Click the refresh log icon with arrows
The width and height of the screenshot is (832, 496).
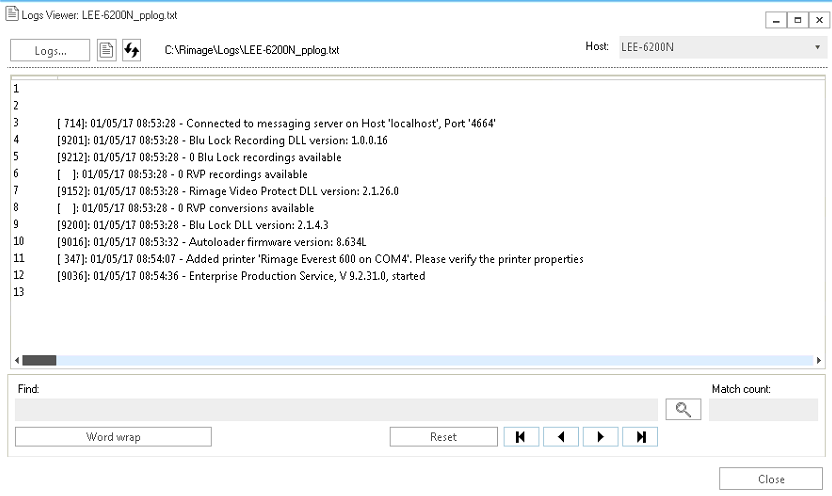(132, 50)
